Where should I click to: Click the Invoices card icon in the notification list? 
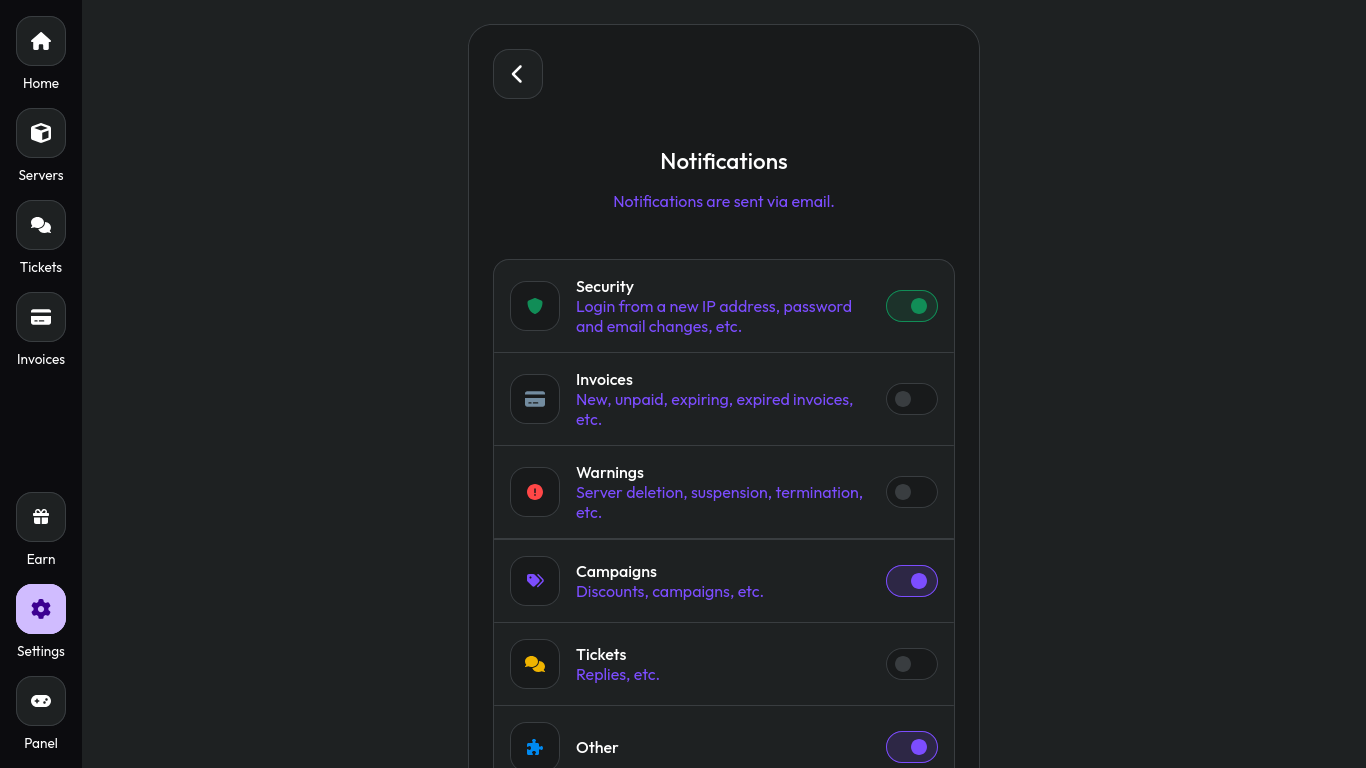[x=535, y=399]
